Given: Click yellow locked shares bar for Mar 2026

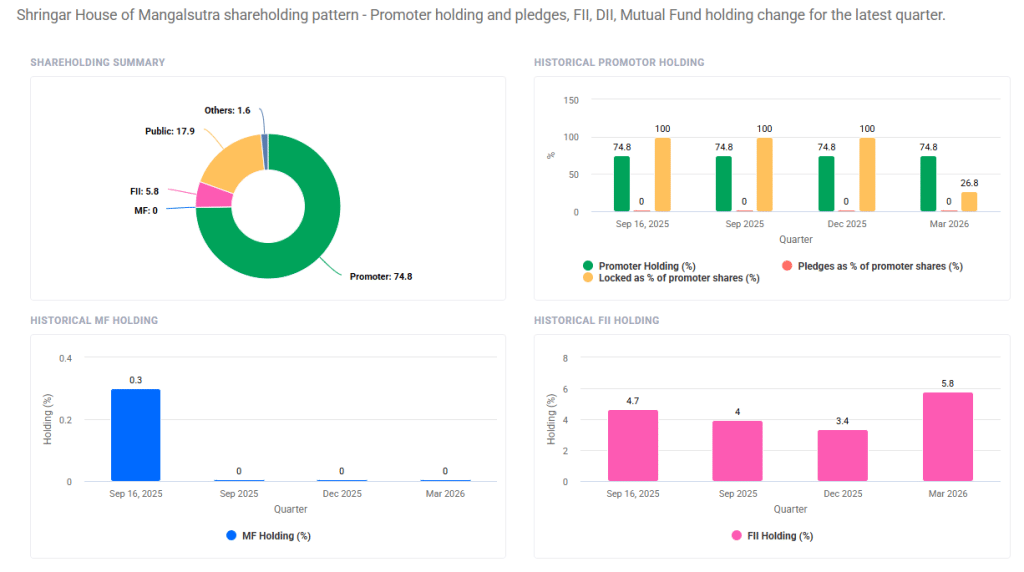Looking at the screenshot, I should pos(969,202).
